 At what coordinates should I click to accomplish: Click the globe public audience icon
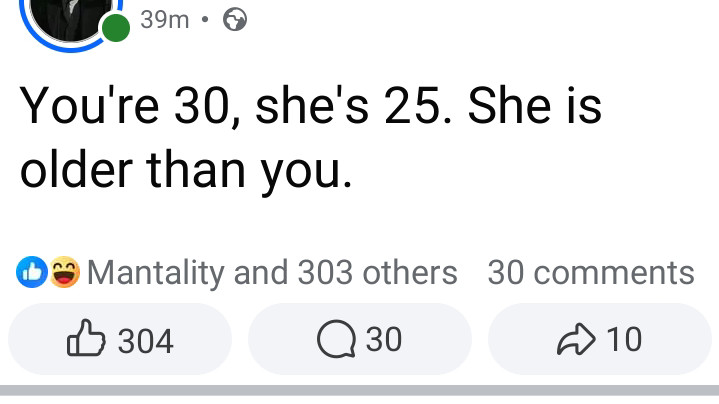tap(235, 19)
